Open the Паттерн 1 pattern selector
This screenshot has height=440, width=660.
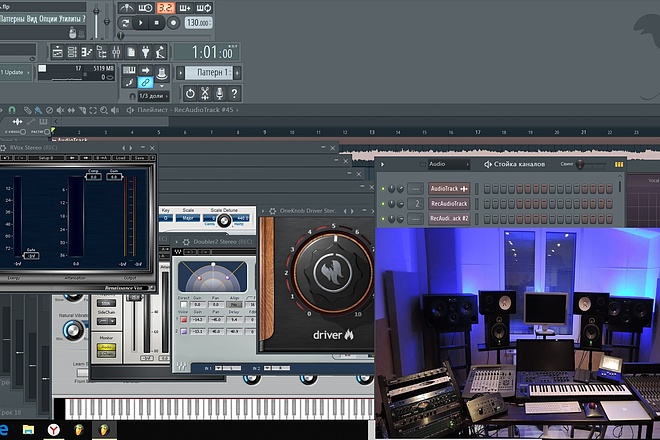[208, 73]
